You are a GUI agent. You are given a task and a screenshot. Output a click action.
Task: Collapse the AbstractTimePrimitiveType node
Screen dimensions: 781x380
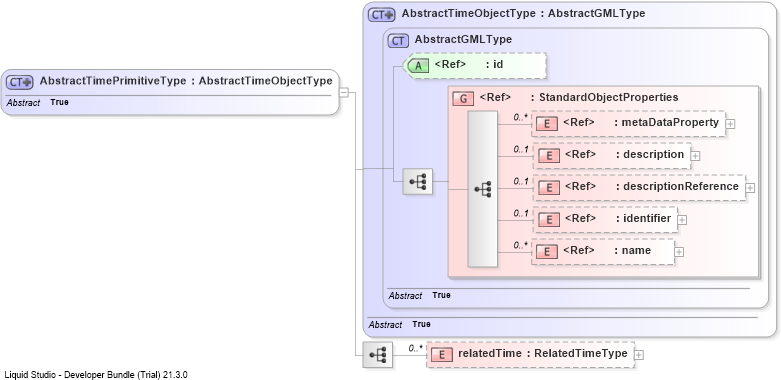(x=344, y=92)
